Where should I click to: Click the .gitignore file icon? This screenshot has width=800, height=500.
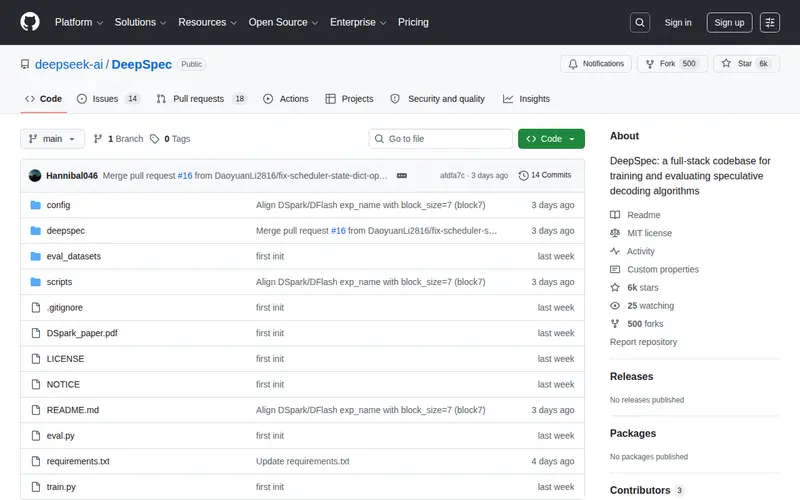pos(36,308)
